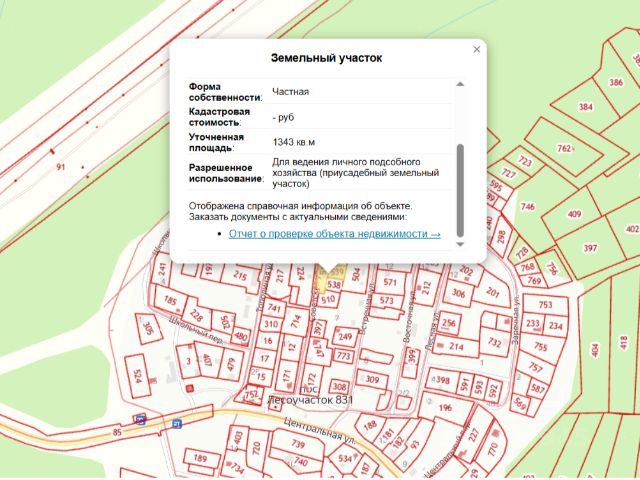640x480 pixels.
Task: Select parcel 404 in the forest area
Action: (x=595, y=350)
